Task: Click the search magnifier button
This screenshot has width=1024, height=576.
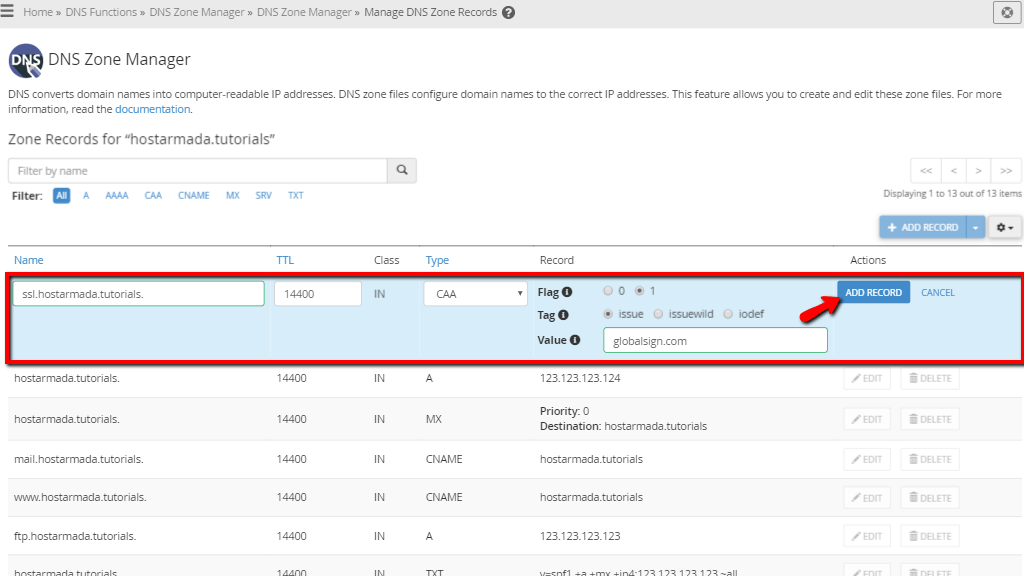Action: tap(402, 170)
